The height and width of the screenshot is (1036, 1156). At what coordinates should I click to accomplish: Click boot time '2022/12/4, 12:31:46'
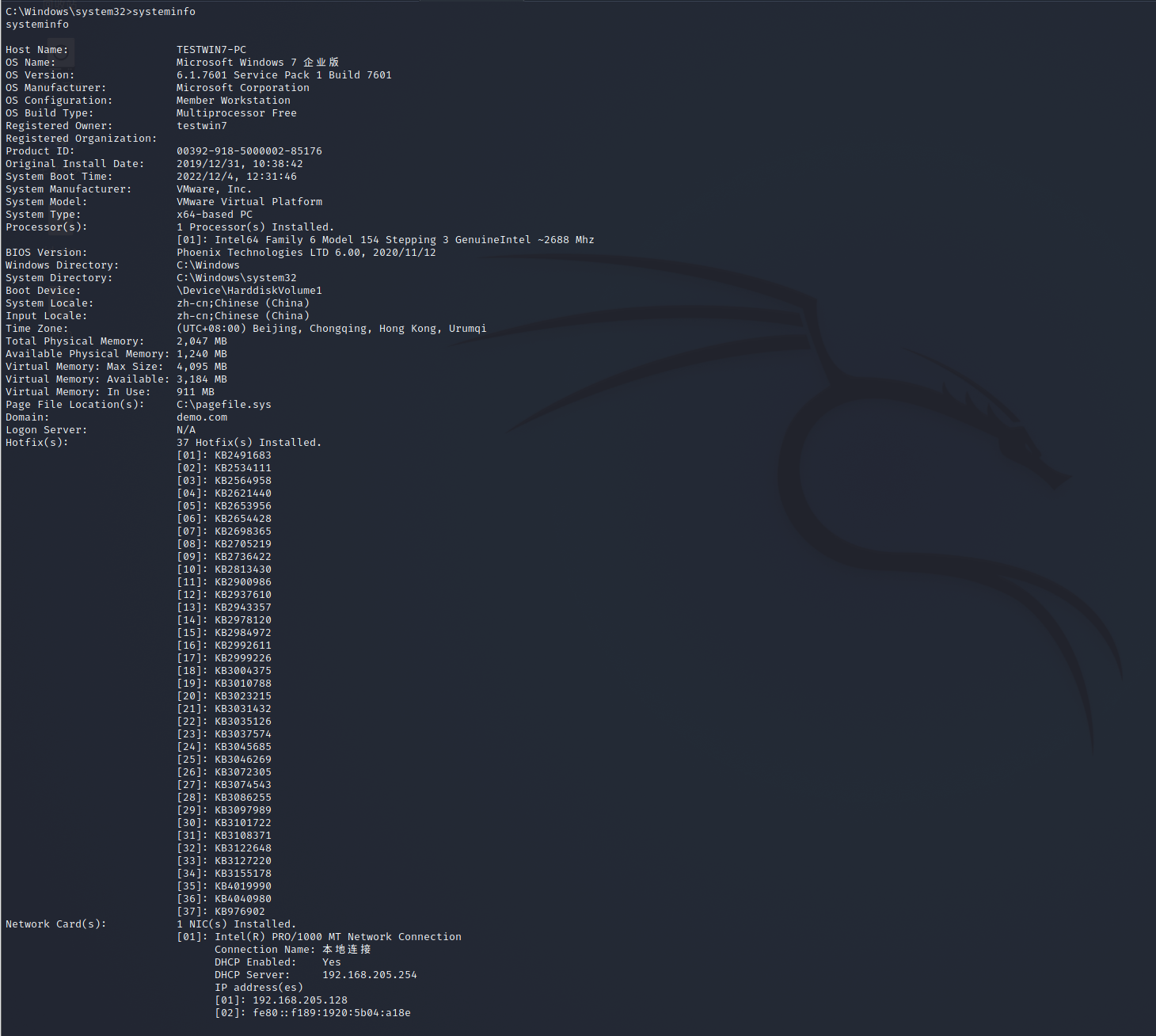(237, 177)
